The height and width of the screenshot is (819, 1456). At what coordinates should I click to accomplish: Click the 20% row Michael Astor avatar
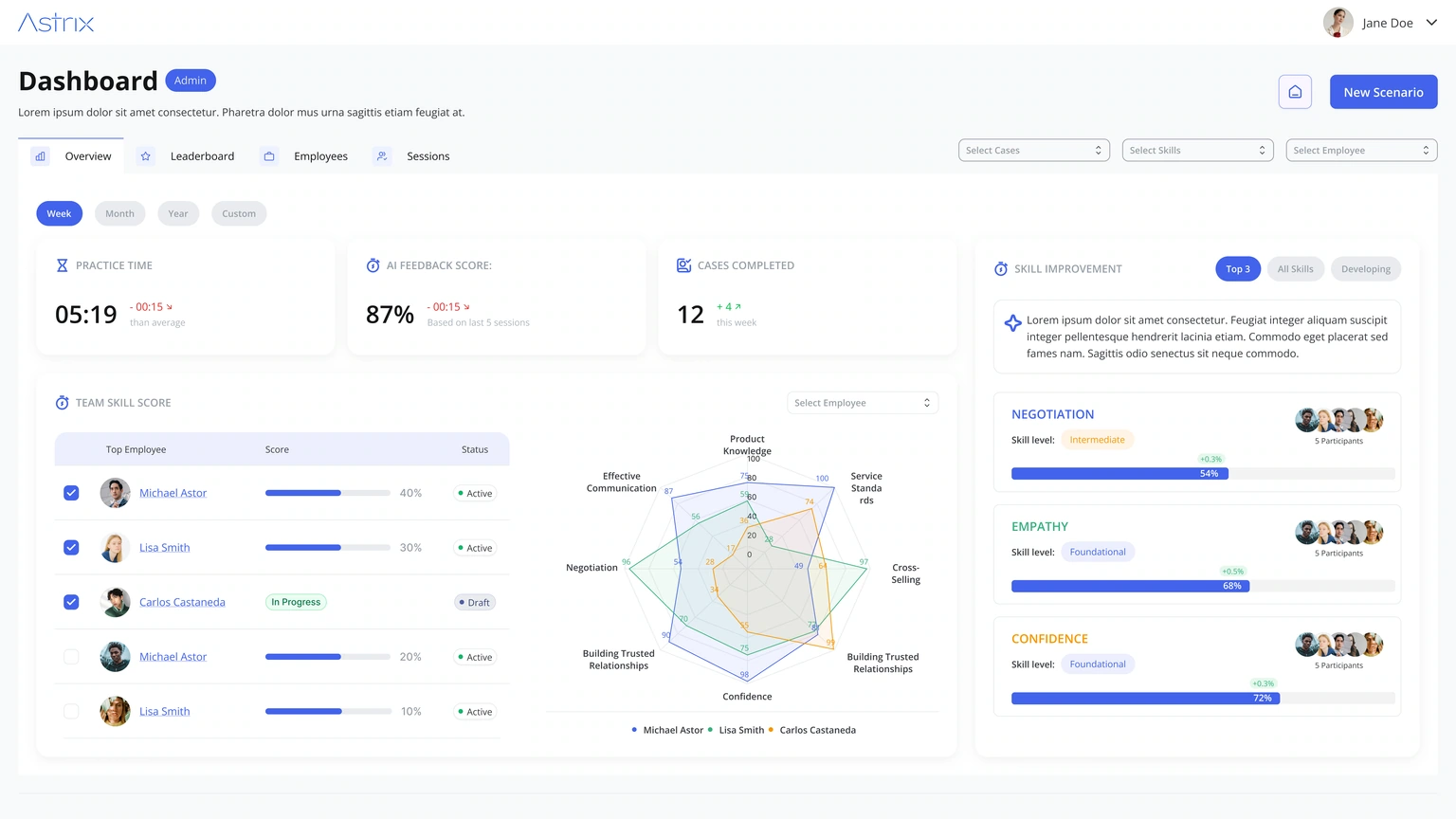(115, 657)
